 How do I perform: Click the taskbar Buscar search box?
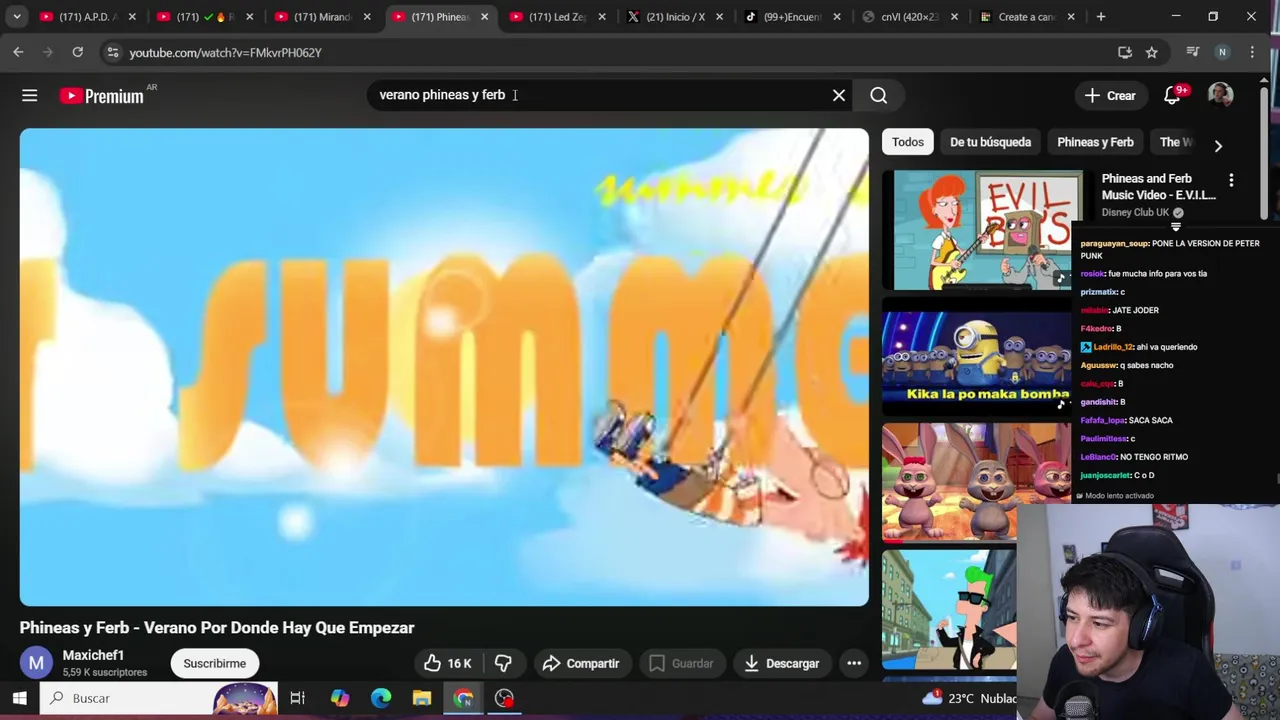click(158, 698)
